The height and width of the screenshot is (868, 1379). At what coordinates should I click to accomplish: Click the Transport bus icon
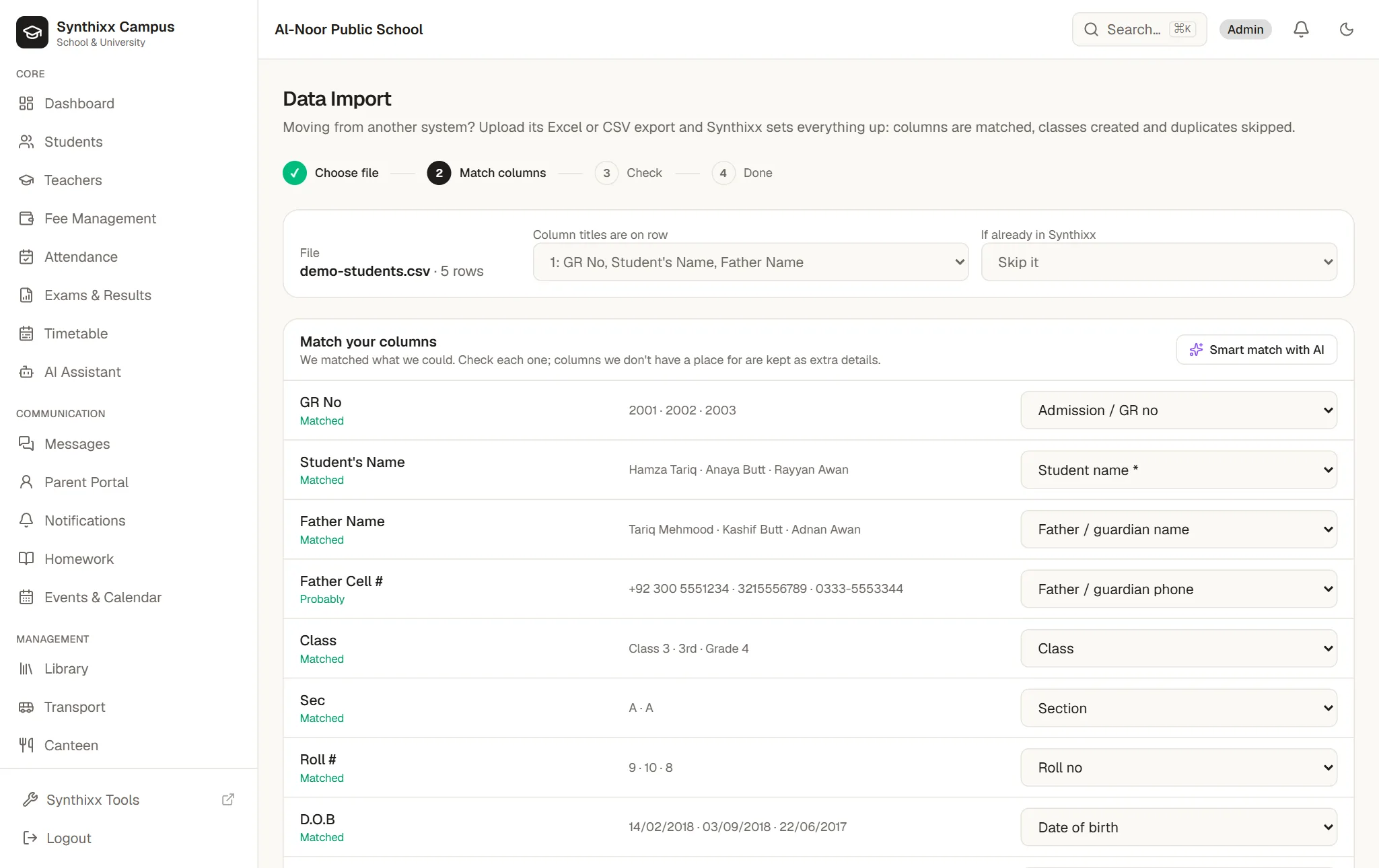point(26,707)
